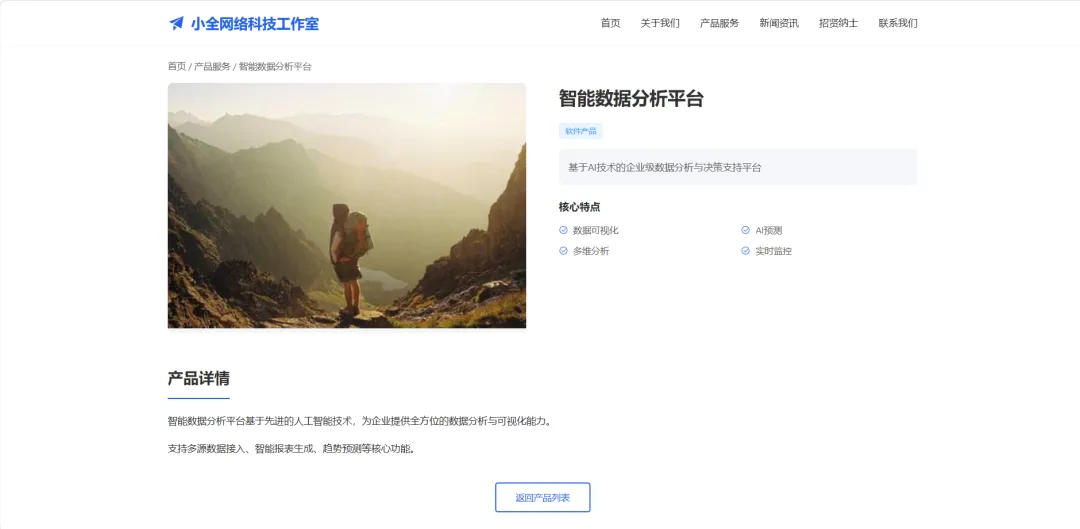The image size is (1080, 529).
Task: Click the 小全网络科技工作室 site title
Action: [255, 23]
